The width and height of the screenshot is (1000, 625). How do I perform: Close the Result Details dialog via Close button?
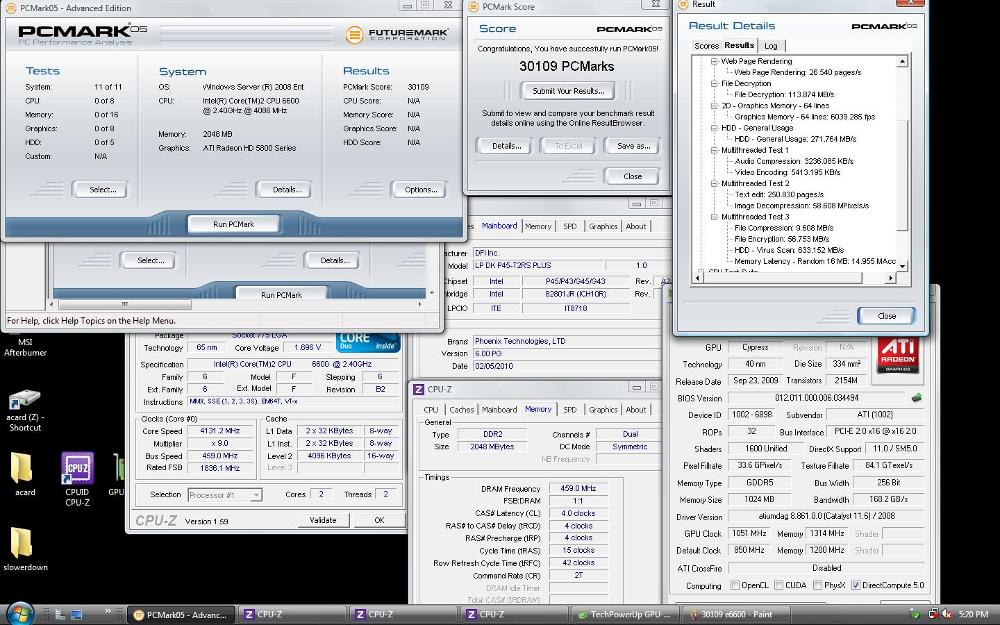tap(886, 316)
